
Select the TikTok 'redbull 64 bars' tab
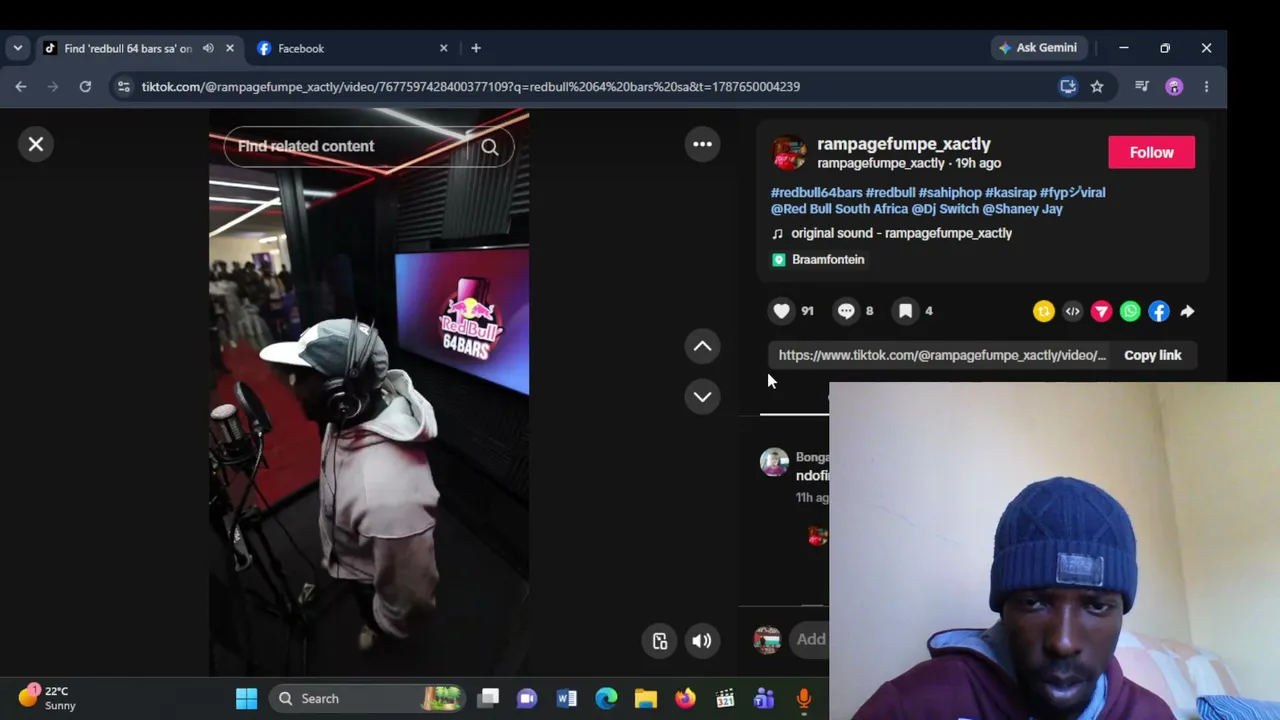click(128, 48)
